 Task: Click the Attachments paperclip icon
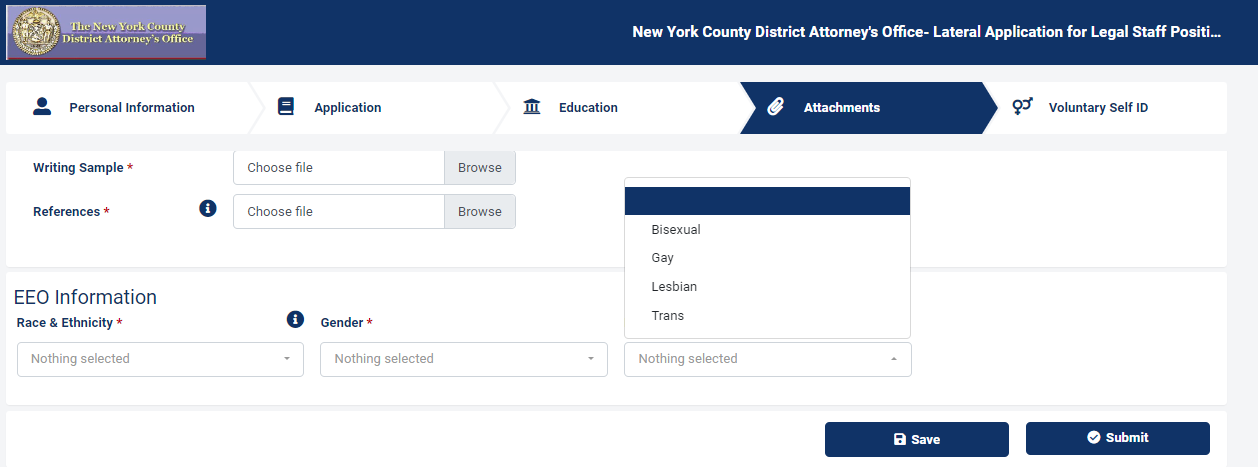[x=775, y=107]
